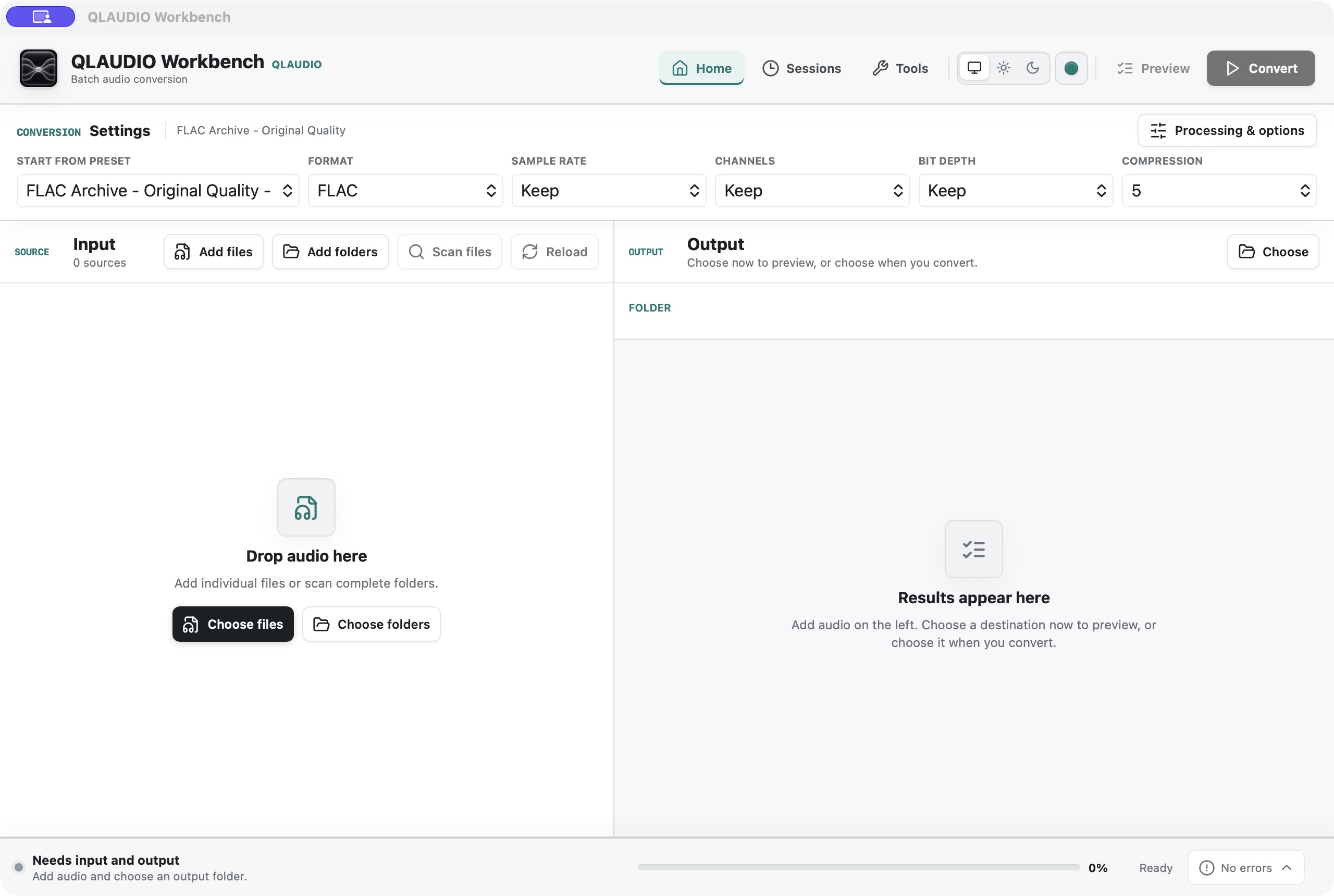1334x896 pixels.
Task: Open the Sample Rate dropdown
Action: (609, 190)
